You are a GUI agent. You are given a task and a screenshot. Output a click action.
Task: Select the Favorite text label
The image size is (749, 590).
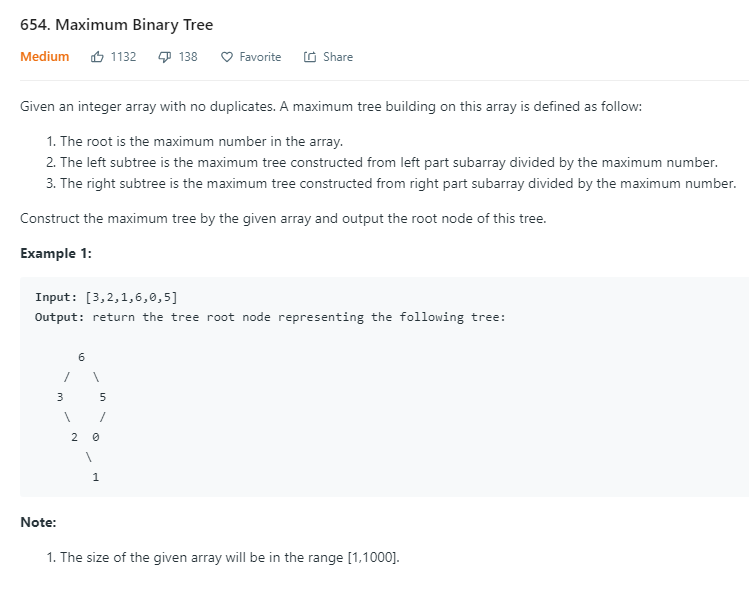[x=260, y=57]
